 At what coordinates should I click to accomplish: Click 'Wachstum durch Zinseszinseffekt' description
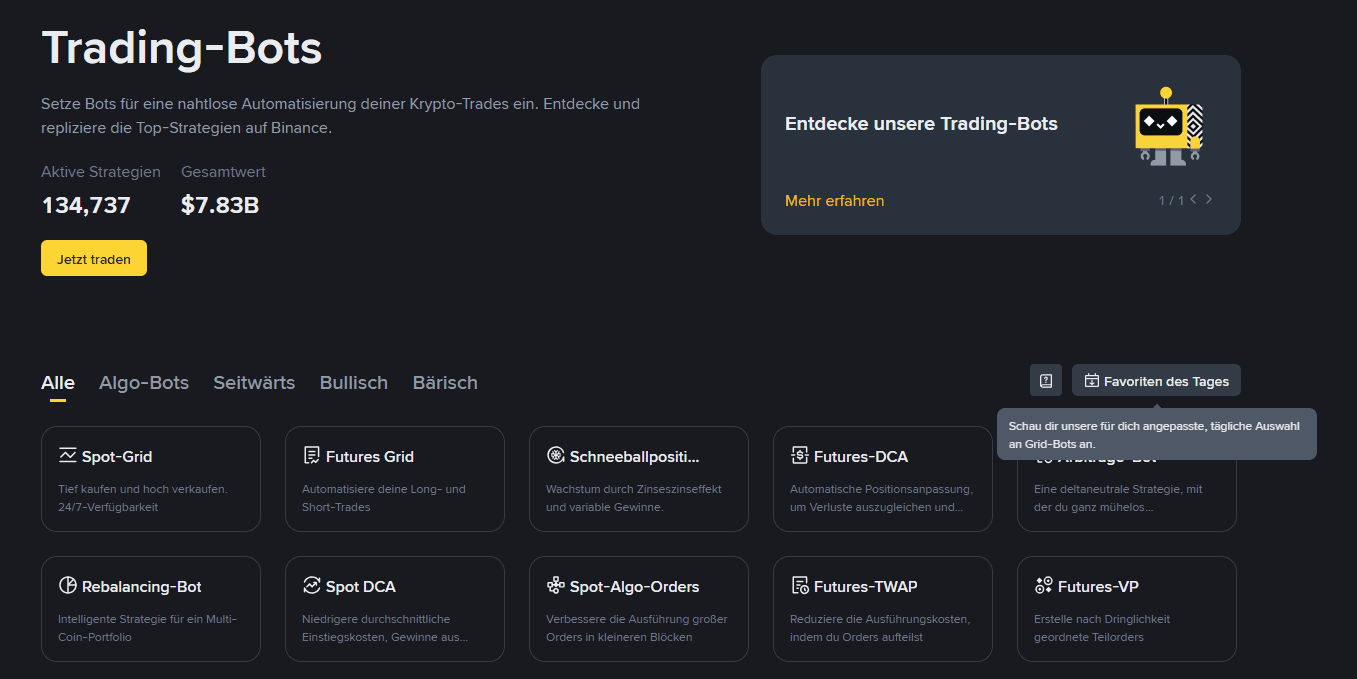(x=634, y=498)
